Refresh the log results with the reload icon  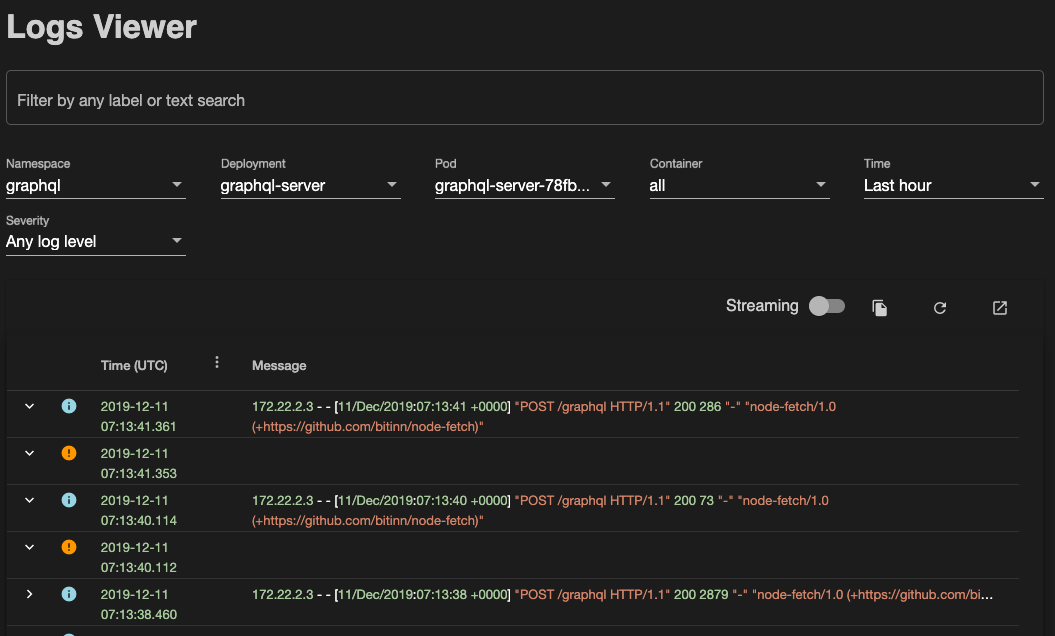pyautogui.click(x=939, y=308)
